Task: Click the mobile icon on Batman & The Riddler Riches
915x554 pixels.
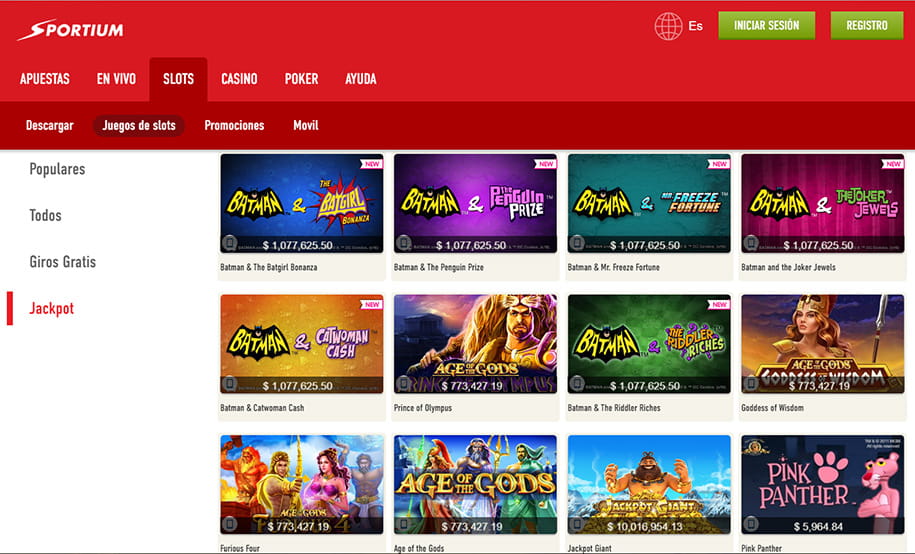Action: pos(577,383)
